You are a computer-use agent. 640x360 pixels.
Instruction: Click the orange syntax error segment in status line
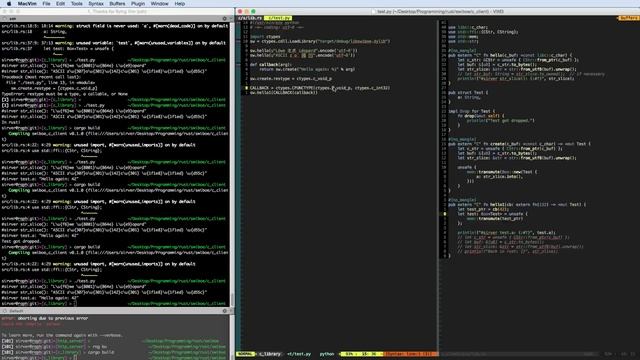(x=410, y=354)
